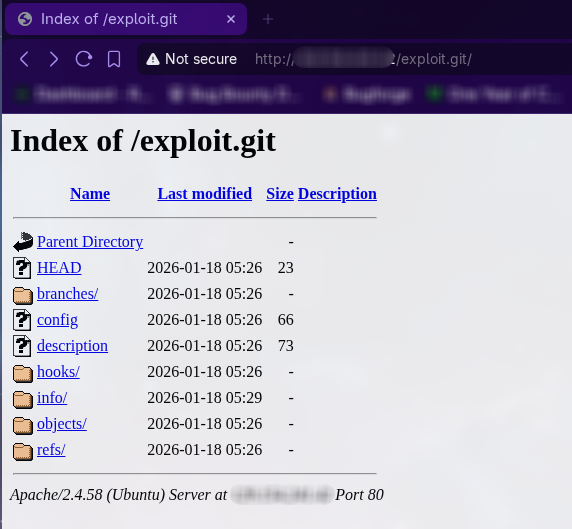Click the folder icon beside objects/
The height and width of the screenshot is (529, 572).
23,424
